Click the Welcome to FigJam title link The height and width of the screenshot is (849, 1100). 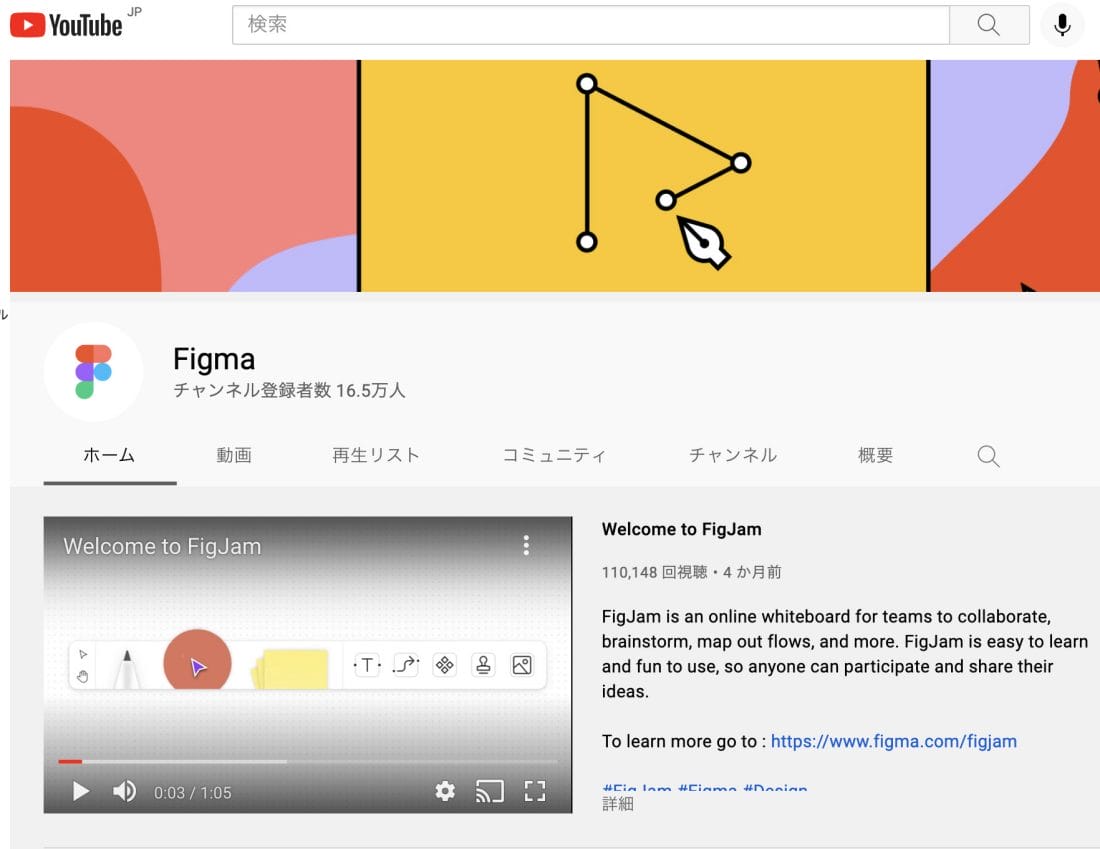681,529
